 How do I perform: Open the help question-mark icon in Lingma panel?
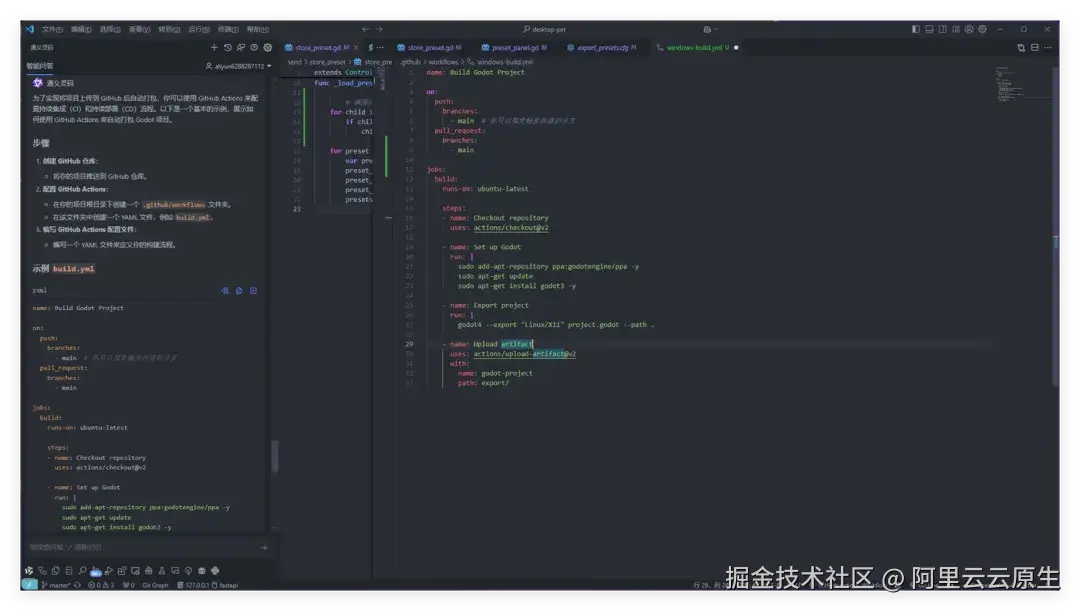click(254, 48)
